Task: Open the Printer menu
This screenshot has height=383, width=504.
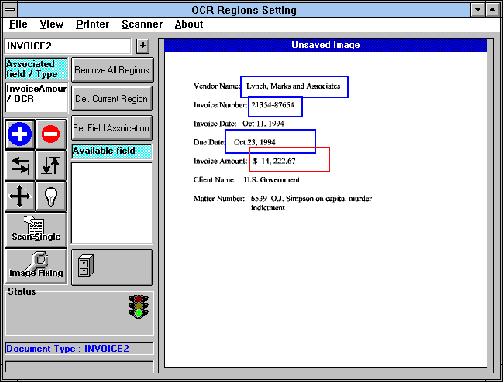Action: coord(92,24)
